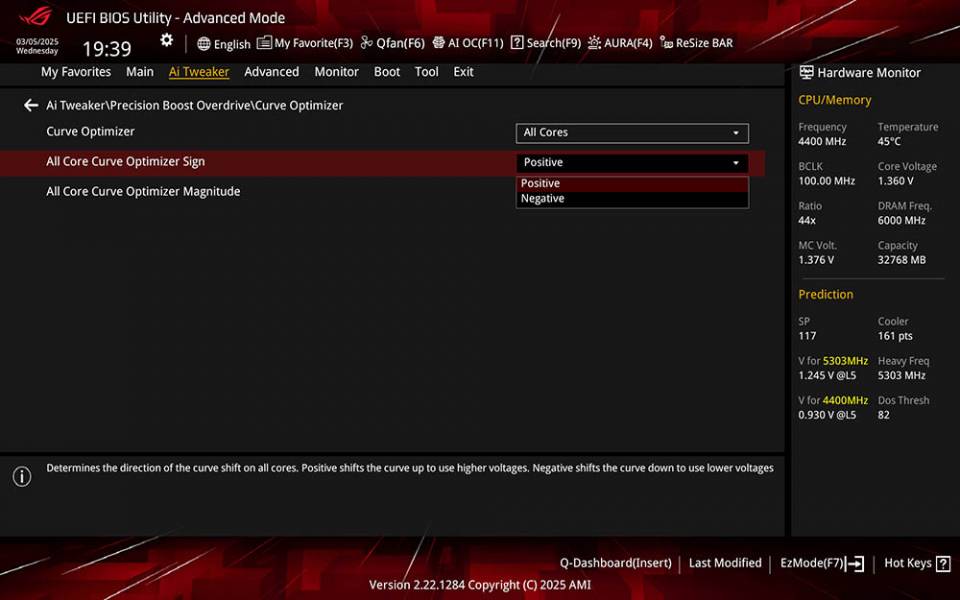
Task: Click the Hot Keys question mark icon
Action: (943, 563)
